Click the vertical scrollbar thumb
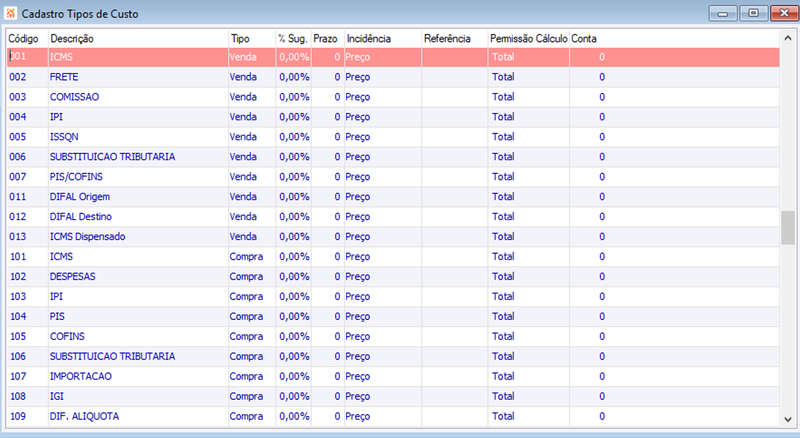This screenshot has height=438, width=800. coord(787,228)
